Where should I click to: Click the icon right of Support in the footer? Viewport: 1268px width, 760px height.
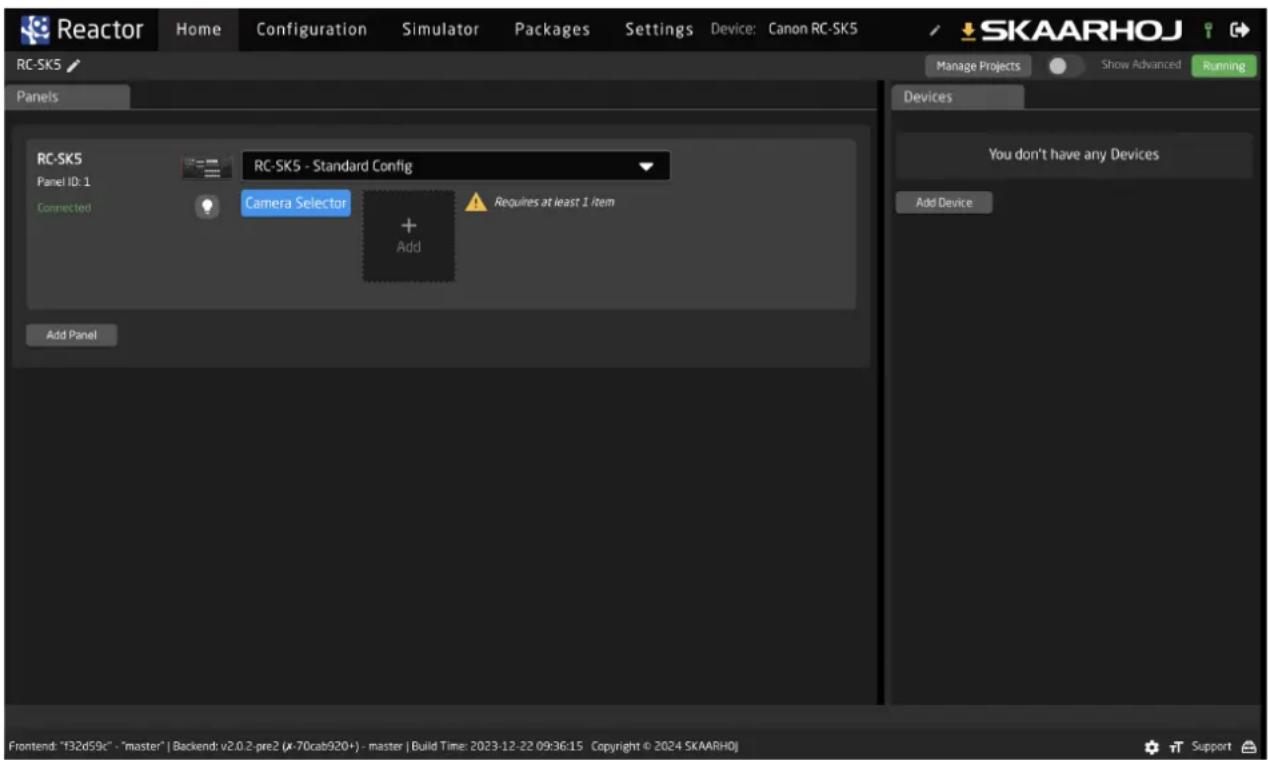pos(1248,747)
